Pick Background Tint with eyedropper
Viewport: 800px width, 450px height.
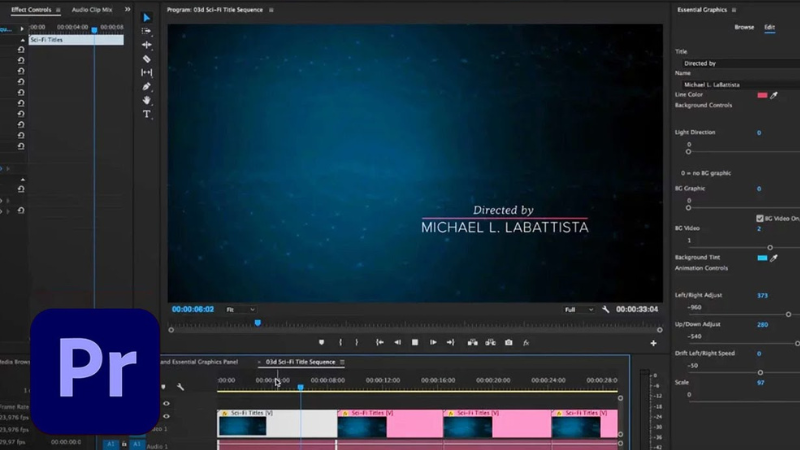point(774,258)
